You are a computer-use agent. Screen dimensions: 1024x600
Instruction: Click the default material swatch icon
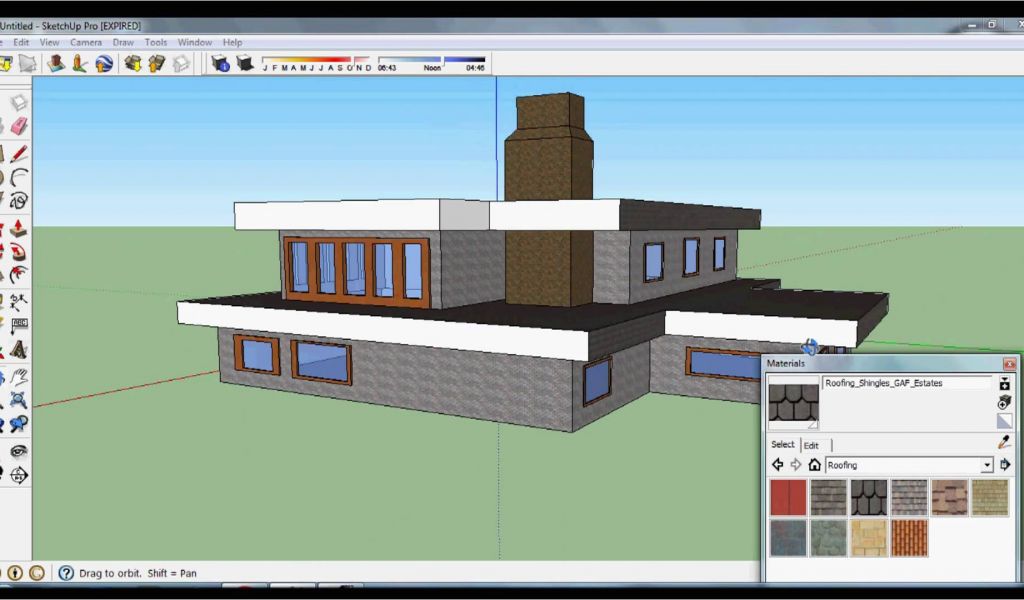[x=1004, y=421]
